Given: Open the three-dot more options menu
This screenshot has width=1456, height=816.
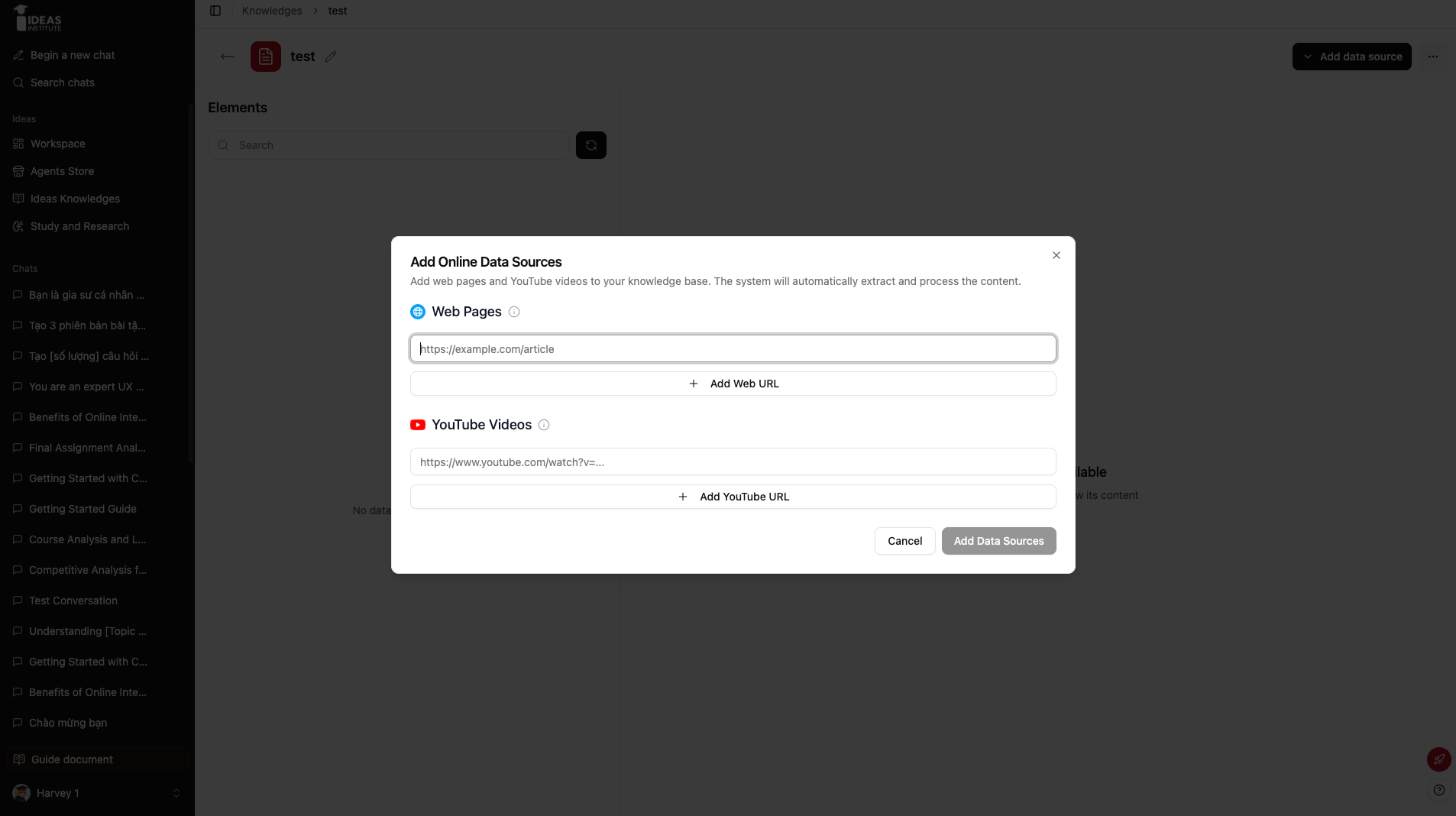Looking at the screenshot, I should pos(1433,57).
